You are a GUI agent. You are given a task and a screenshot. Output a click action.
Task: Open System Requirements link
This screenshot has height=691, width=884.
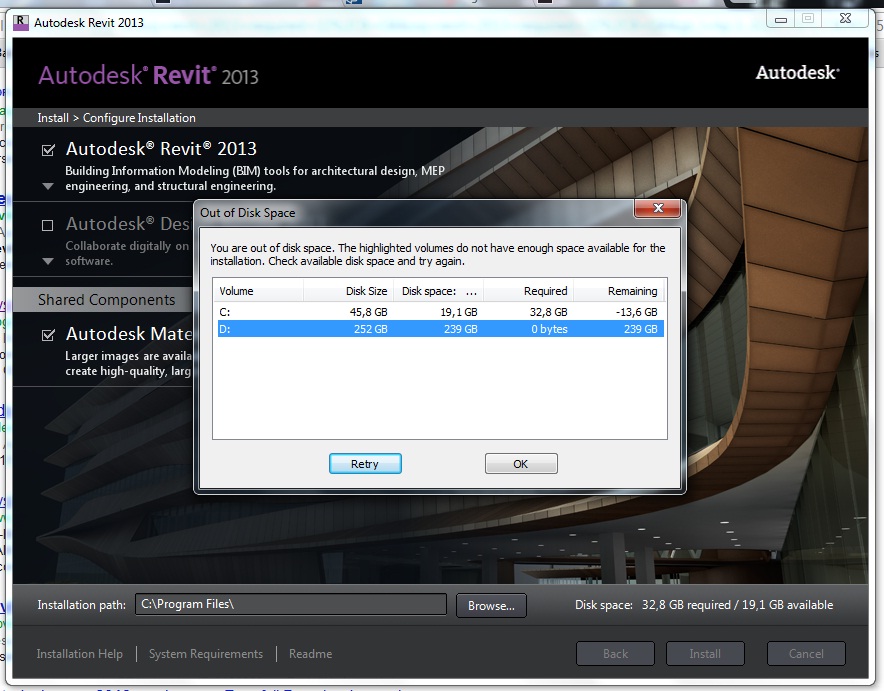pos(206,654)
